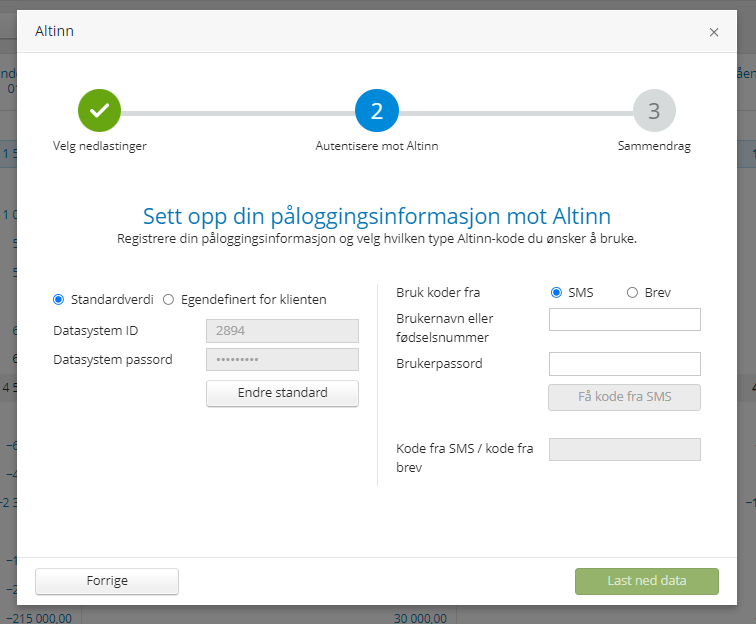
Task: Click the green checkmark step circle
Action: coord(99,110)
